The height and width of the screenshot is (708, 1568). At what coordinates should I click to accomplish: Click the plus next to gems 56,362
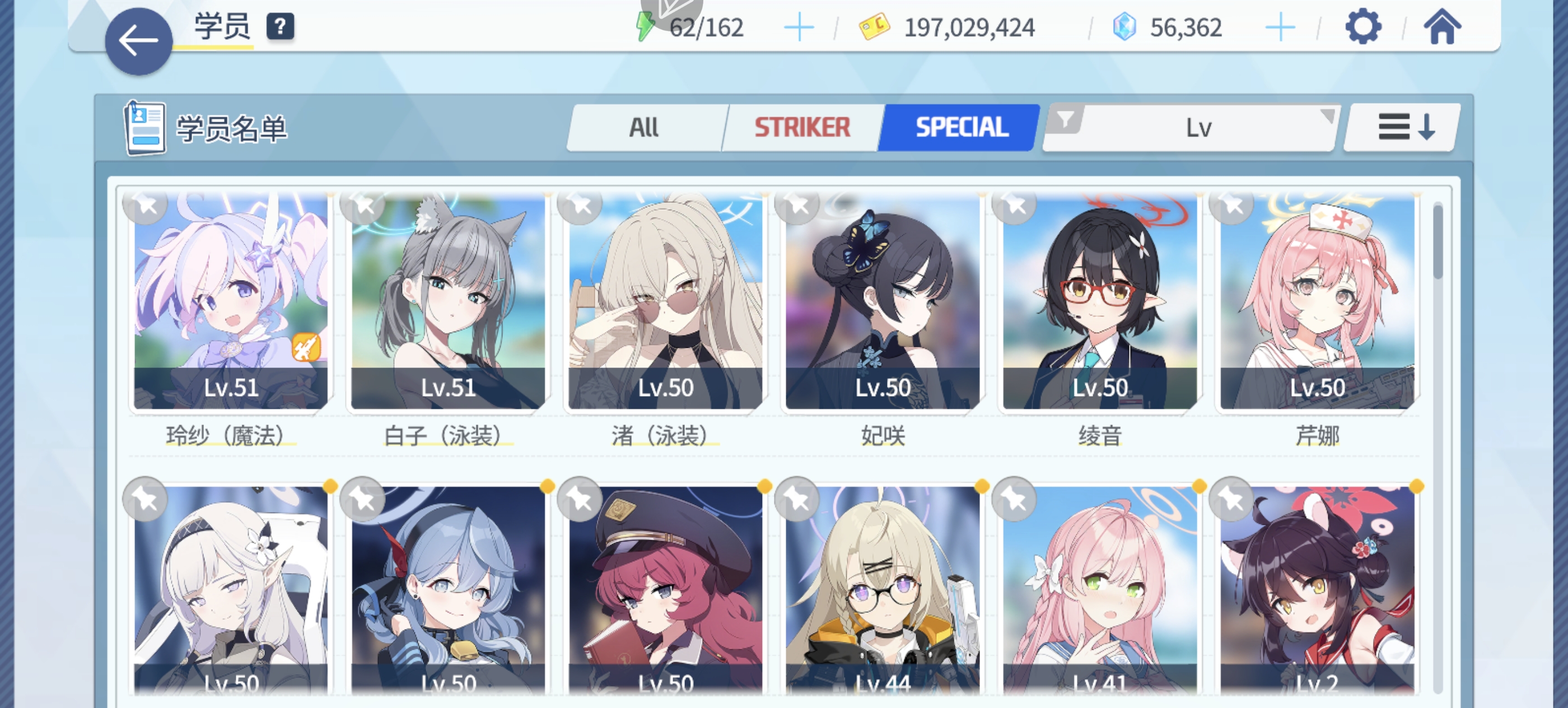pos(1280,28)
